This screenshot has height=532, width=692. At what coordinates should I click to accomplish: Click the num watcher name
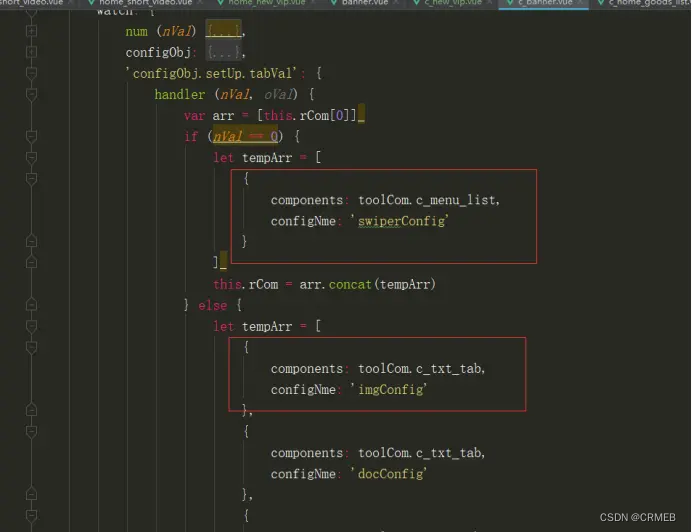[x=136, y=31]
